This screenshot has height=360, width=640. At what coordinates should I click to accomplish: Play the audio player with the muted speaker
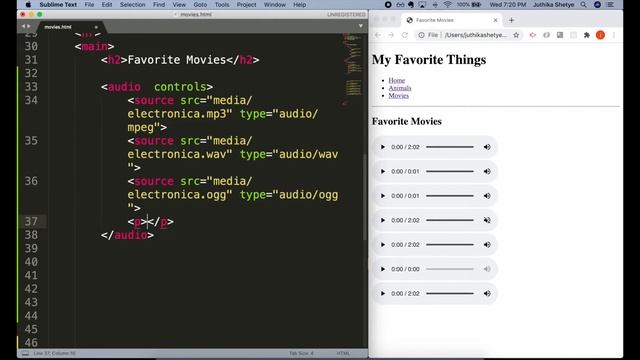pos(382,220)
